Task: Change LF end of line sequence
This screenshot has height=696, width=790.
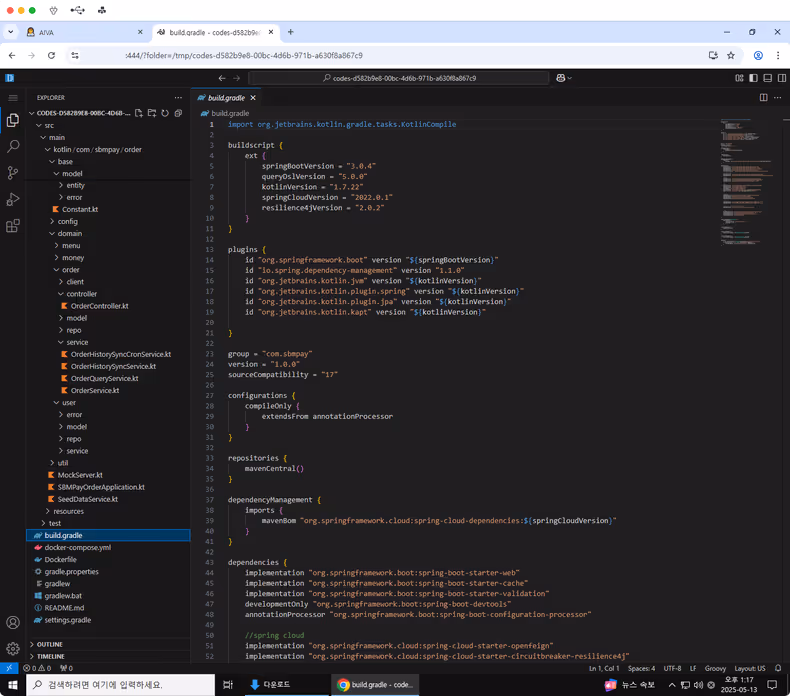Action: coord(693,668)
